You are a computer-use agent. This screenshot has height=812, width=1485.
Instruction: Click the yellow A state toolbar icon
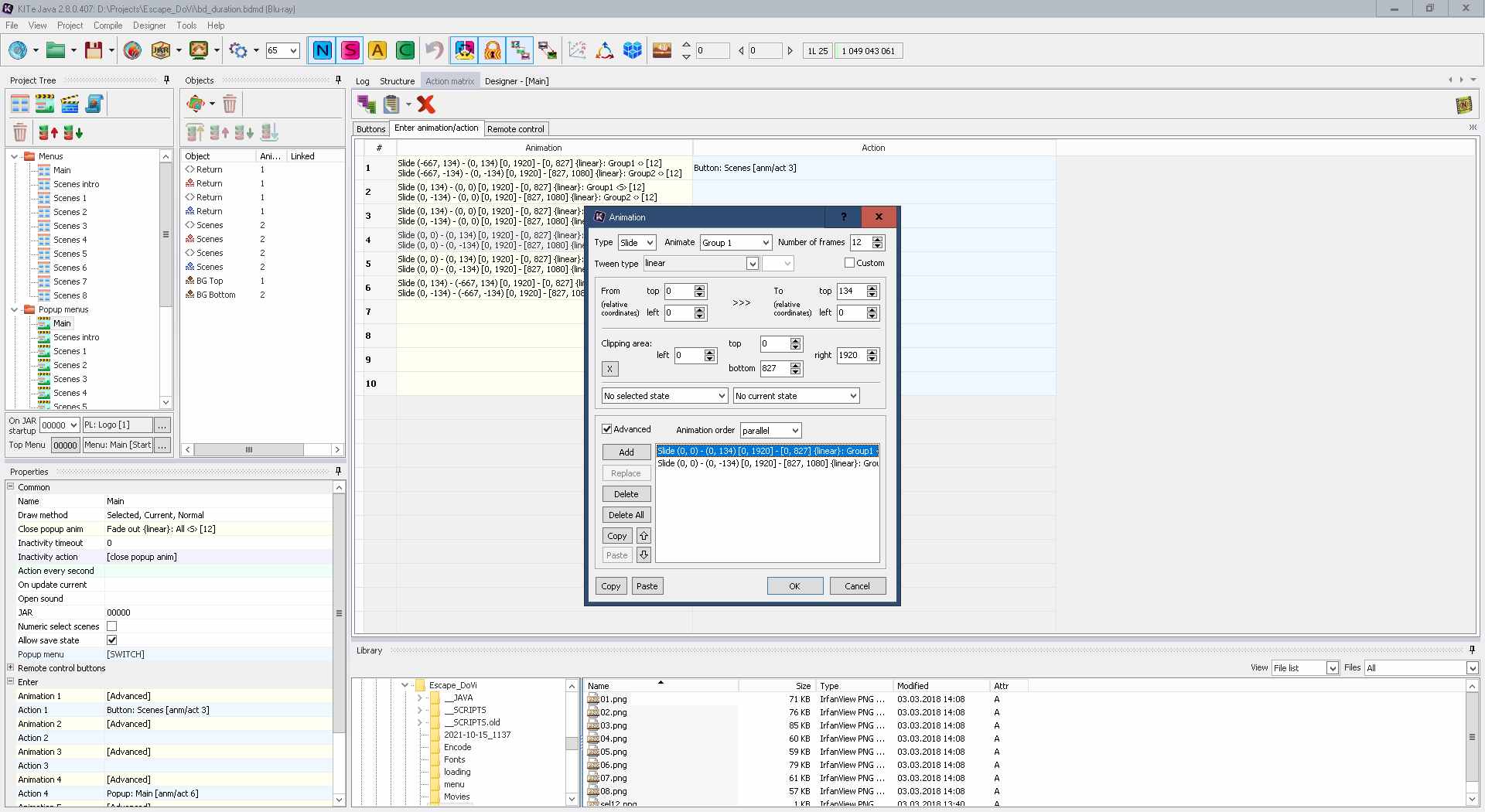tap(377, 51)
